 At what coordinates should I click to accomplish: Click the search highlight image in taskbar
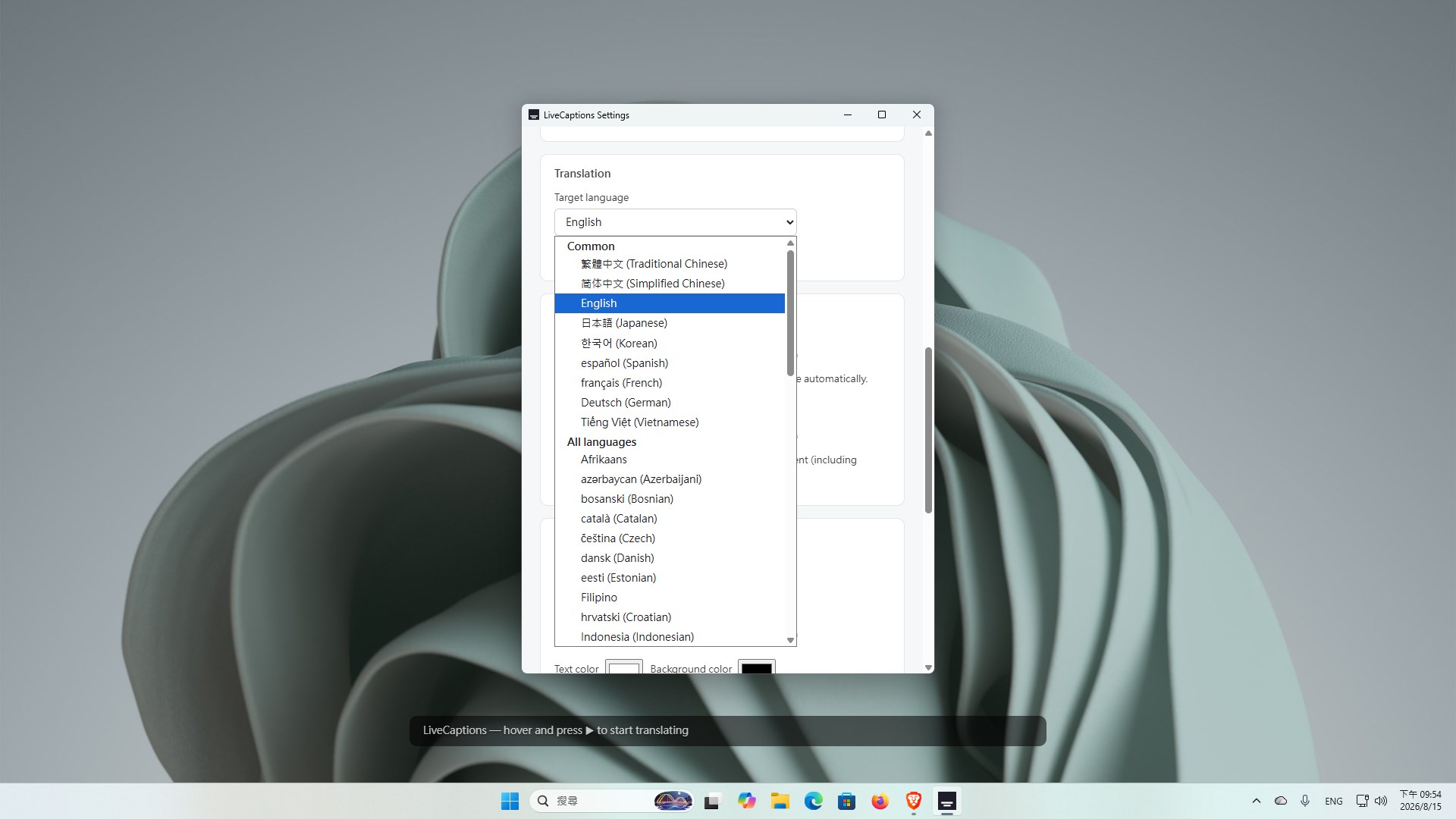673,801
